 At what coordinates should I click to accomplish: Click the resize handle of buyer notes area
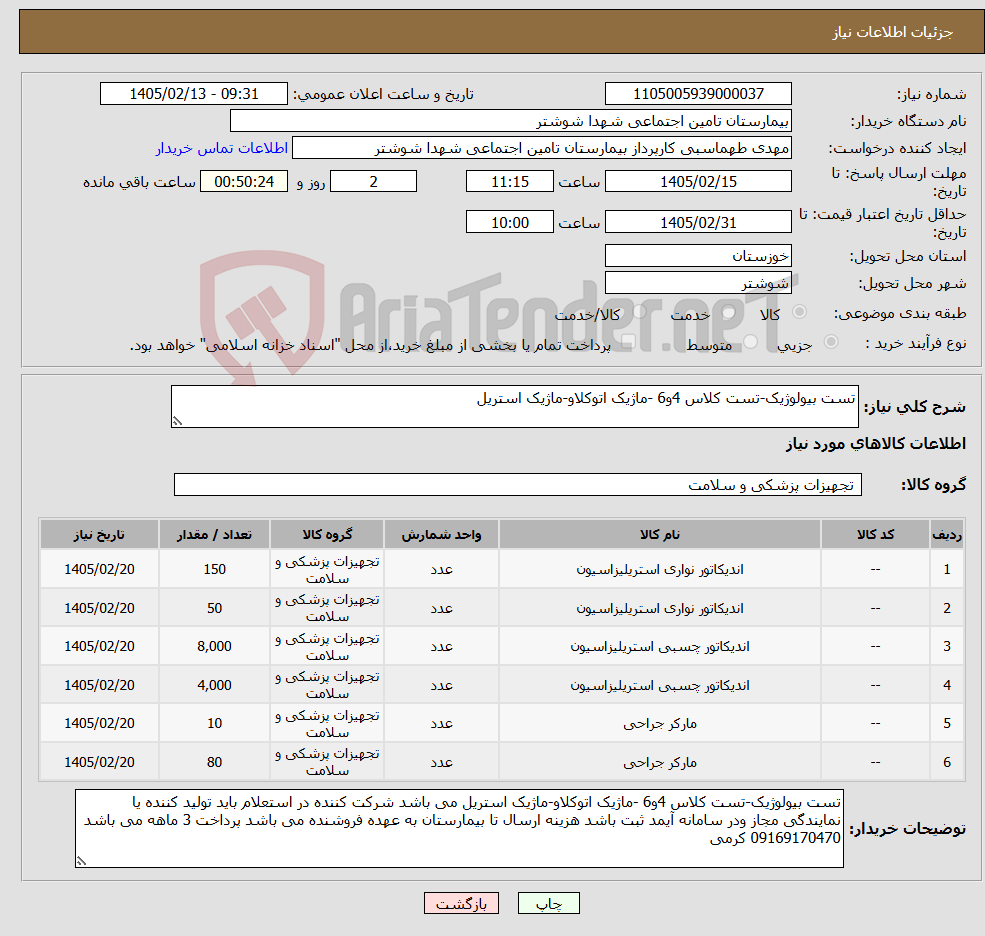pos(81,861)
